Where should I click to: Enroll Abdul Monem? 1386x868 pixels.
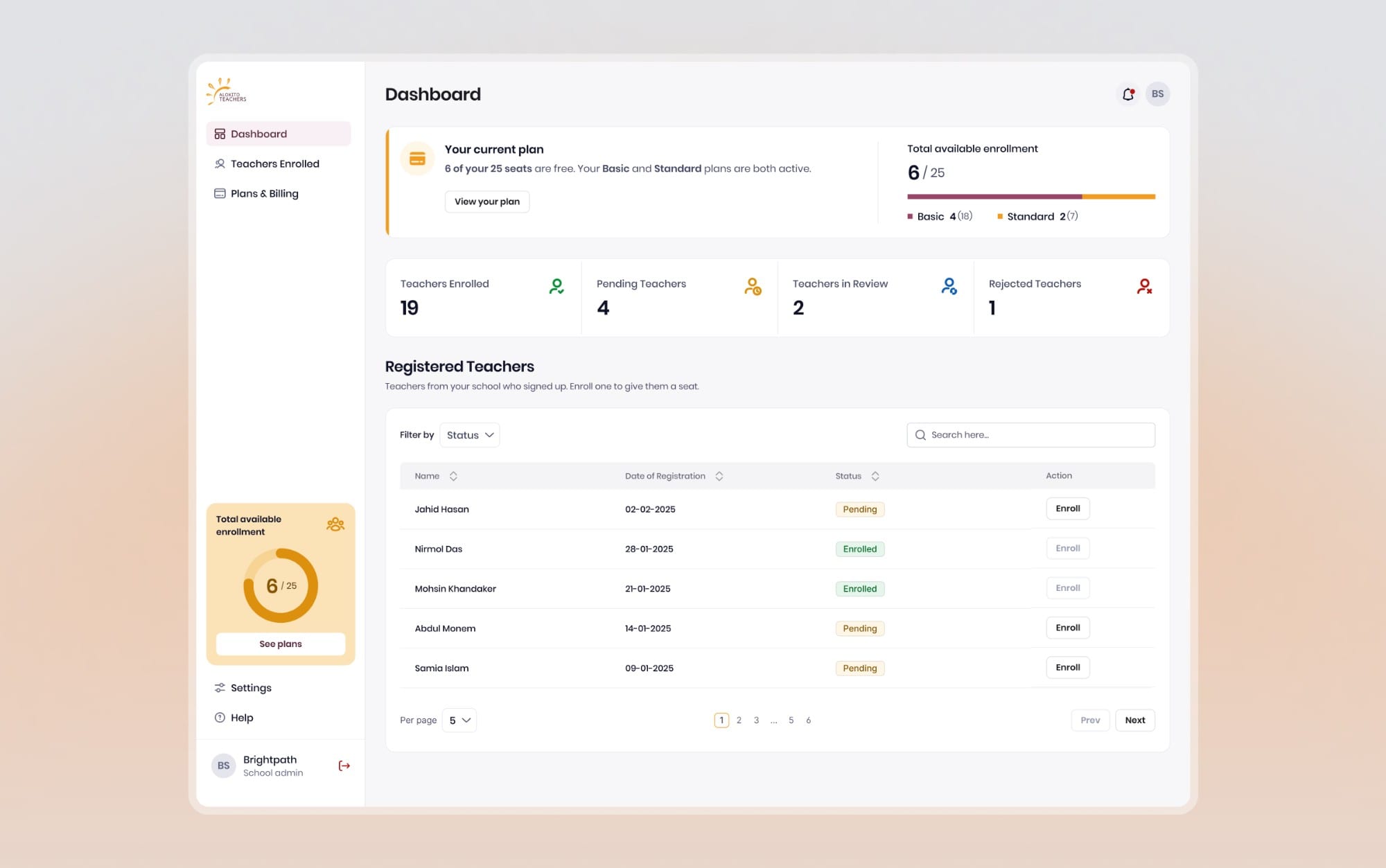click(x=1068, y=628)
